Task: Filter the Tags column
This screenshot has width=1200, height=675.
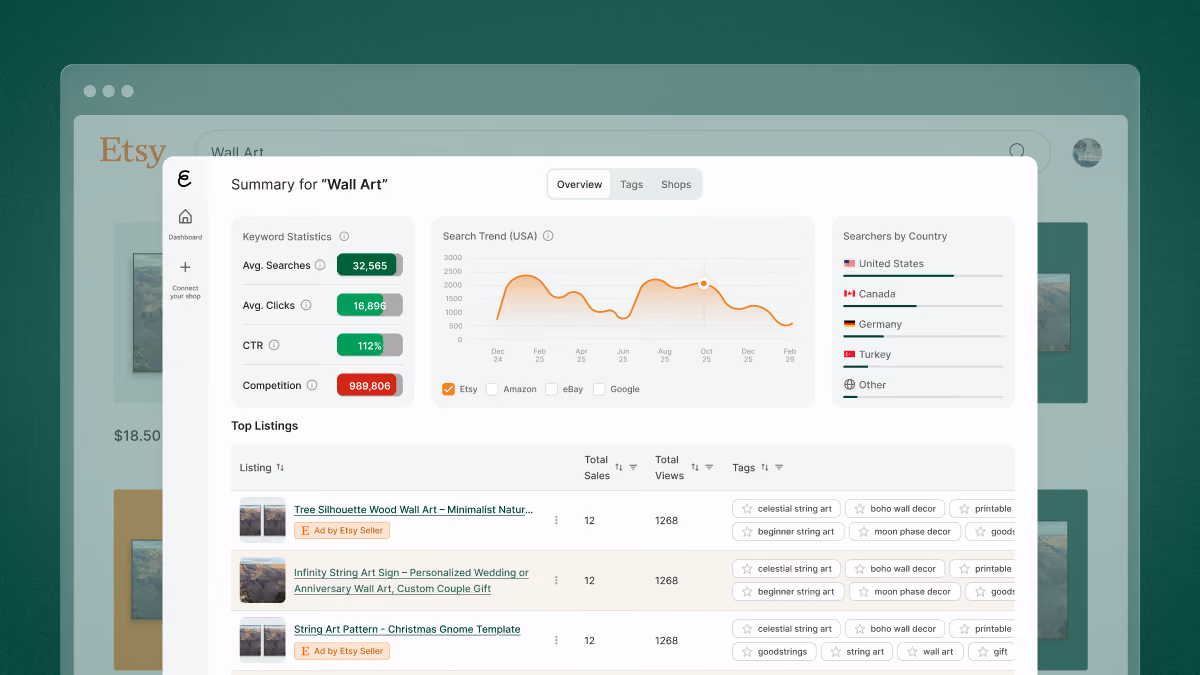Action: point(779,467)
